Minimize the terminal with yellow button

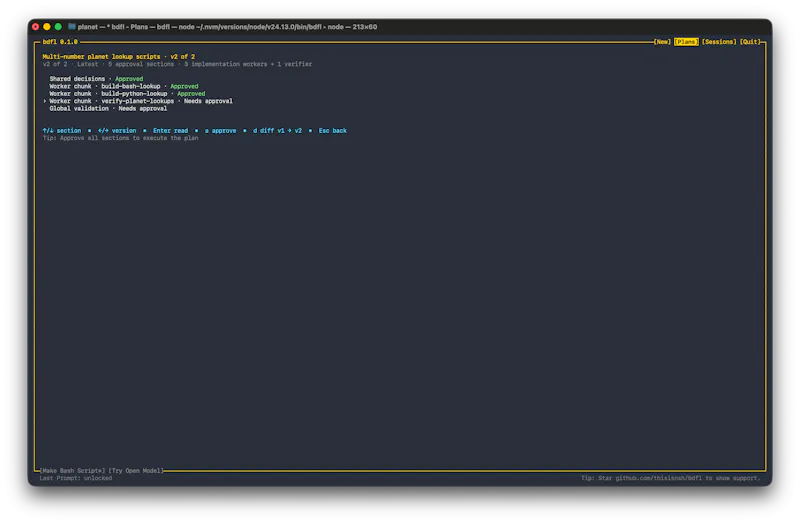click(x=47, y=27)
